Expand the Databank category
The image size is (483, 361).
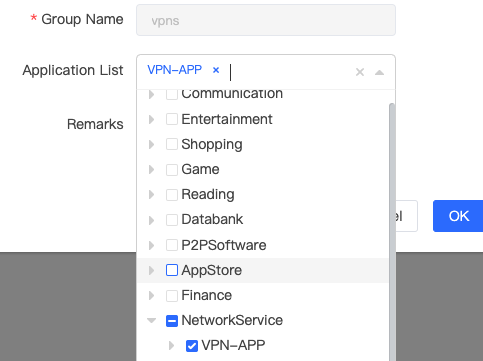(x=151, y=220)
